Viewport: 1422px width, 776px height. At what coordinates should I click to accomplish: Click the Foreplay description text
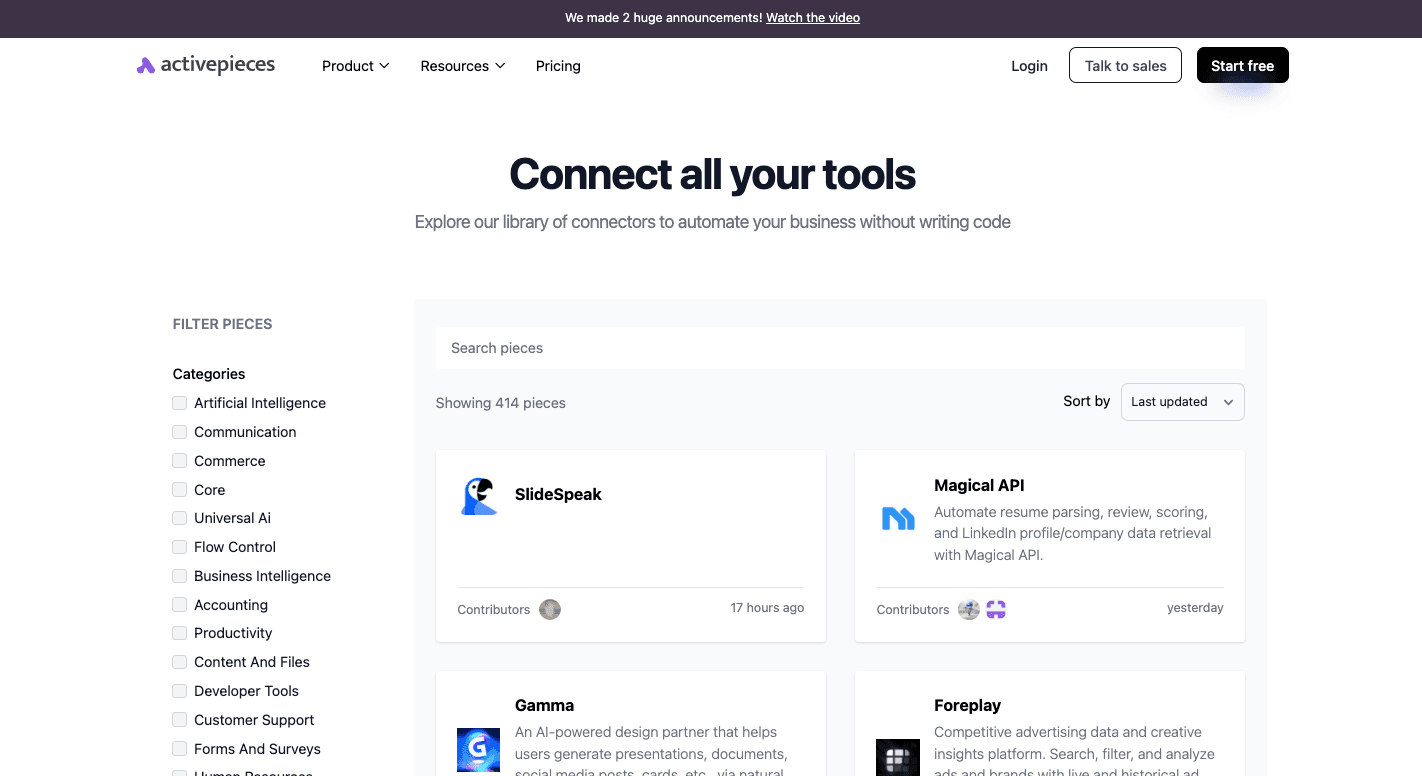point(1074,750)
